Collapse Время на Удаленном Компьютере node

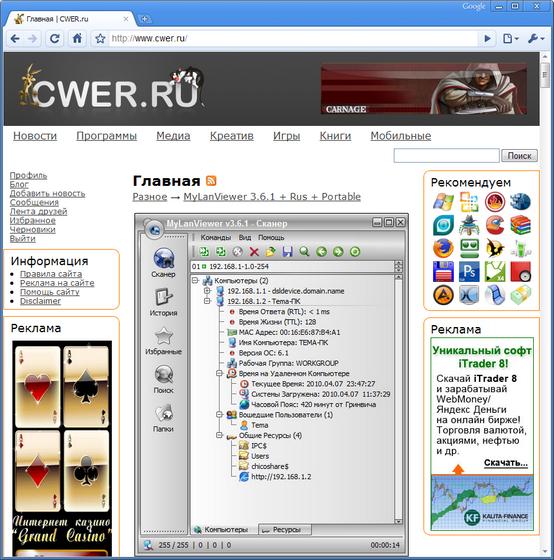[x=219, y=374]
